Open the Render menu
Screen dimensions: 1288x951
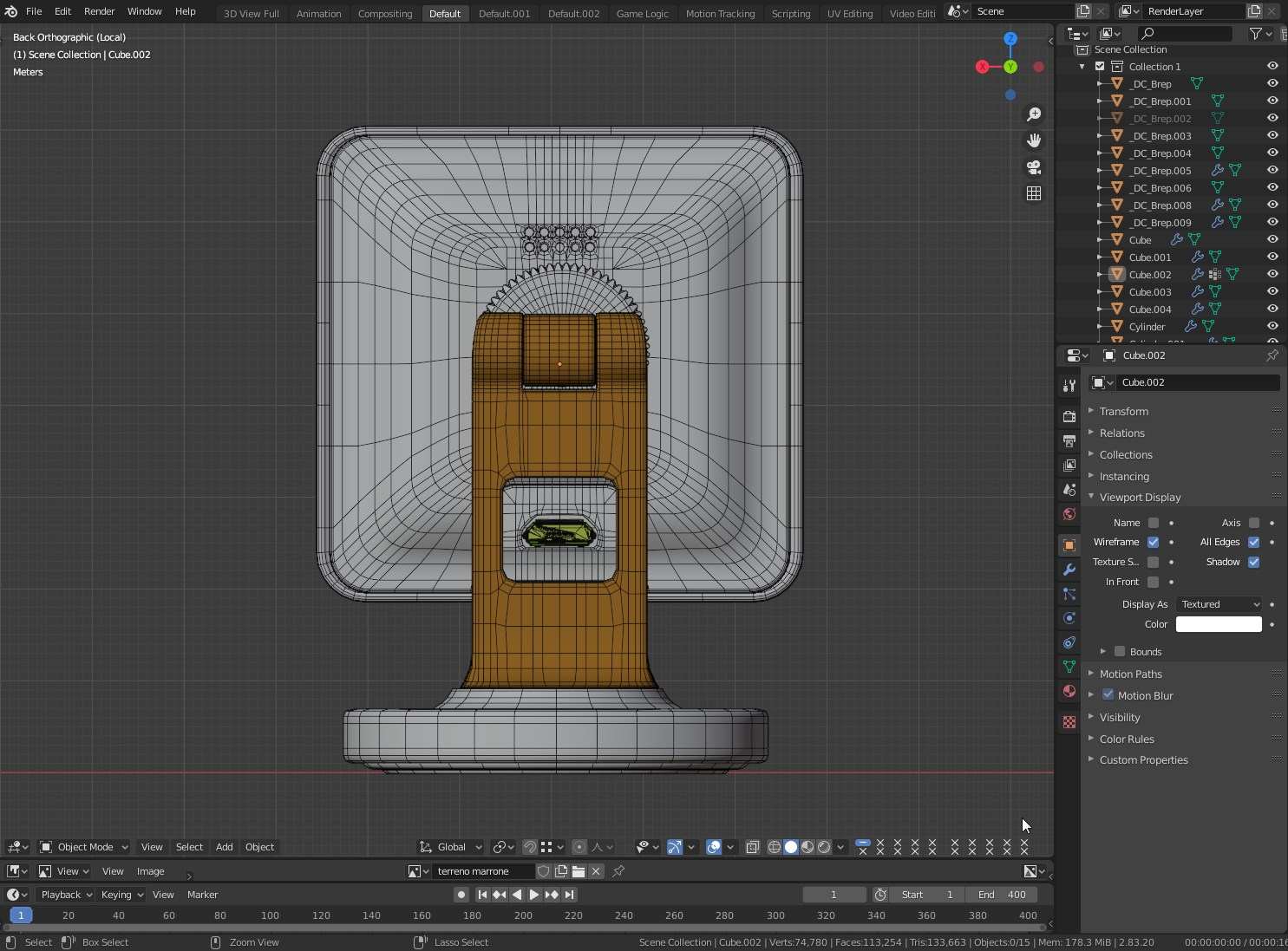[x=99, y=11]
